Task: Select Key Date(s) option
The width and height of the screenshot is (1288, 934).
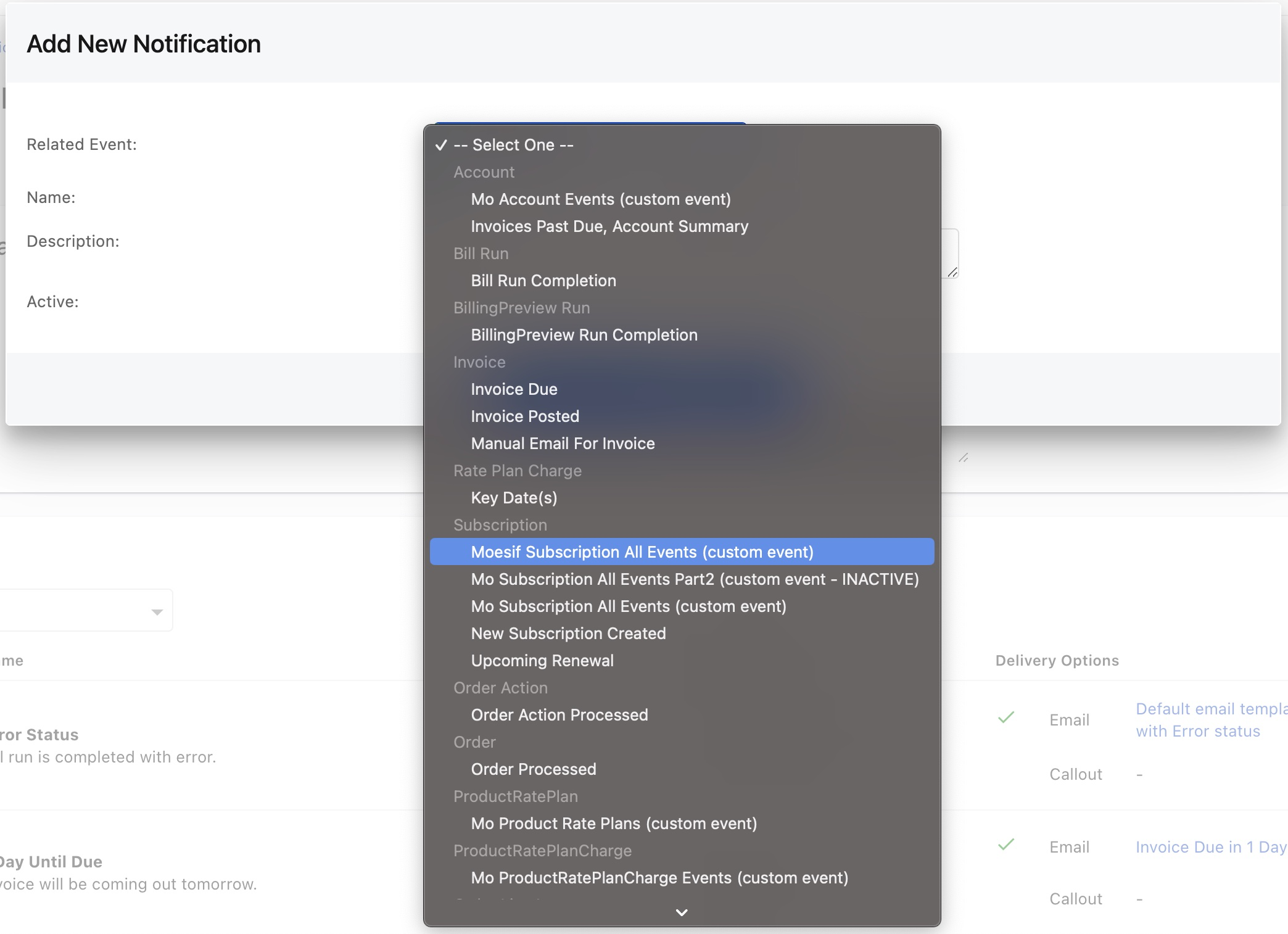Action: [x=513, y=498]
